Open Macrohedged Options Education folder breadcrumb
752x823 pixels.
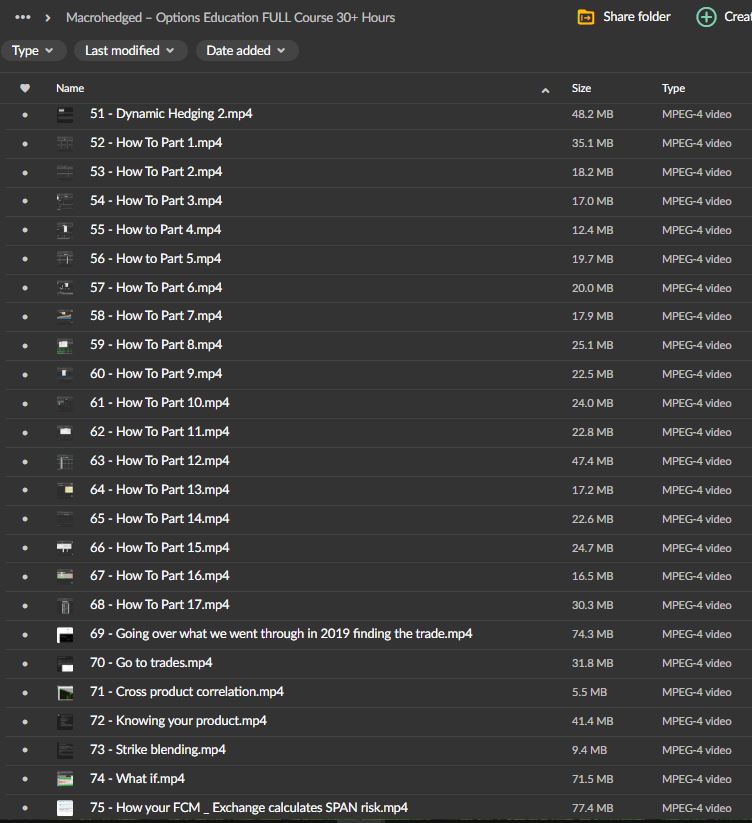coord(230,18)
